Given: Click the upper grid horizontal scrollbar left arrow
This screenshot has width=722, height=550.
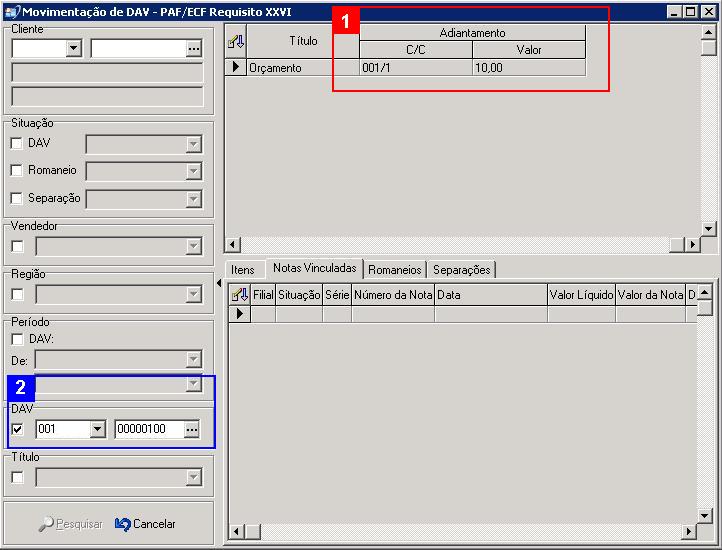Looking at the screenshot, I should click(233, 245).
